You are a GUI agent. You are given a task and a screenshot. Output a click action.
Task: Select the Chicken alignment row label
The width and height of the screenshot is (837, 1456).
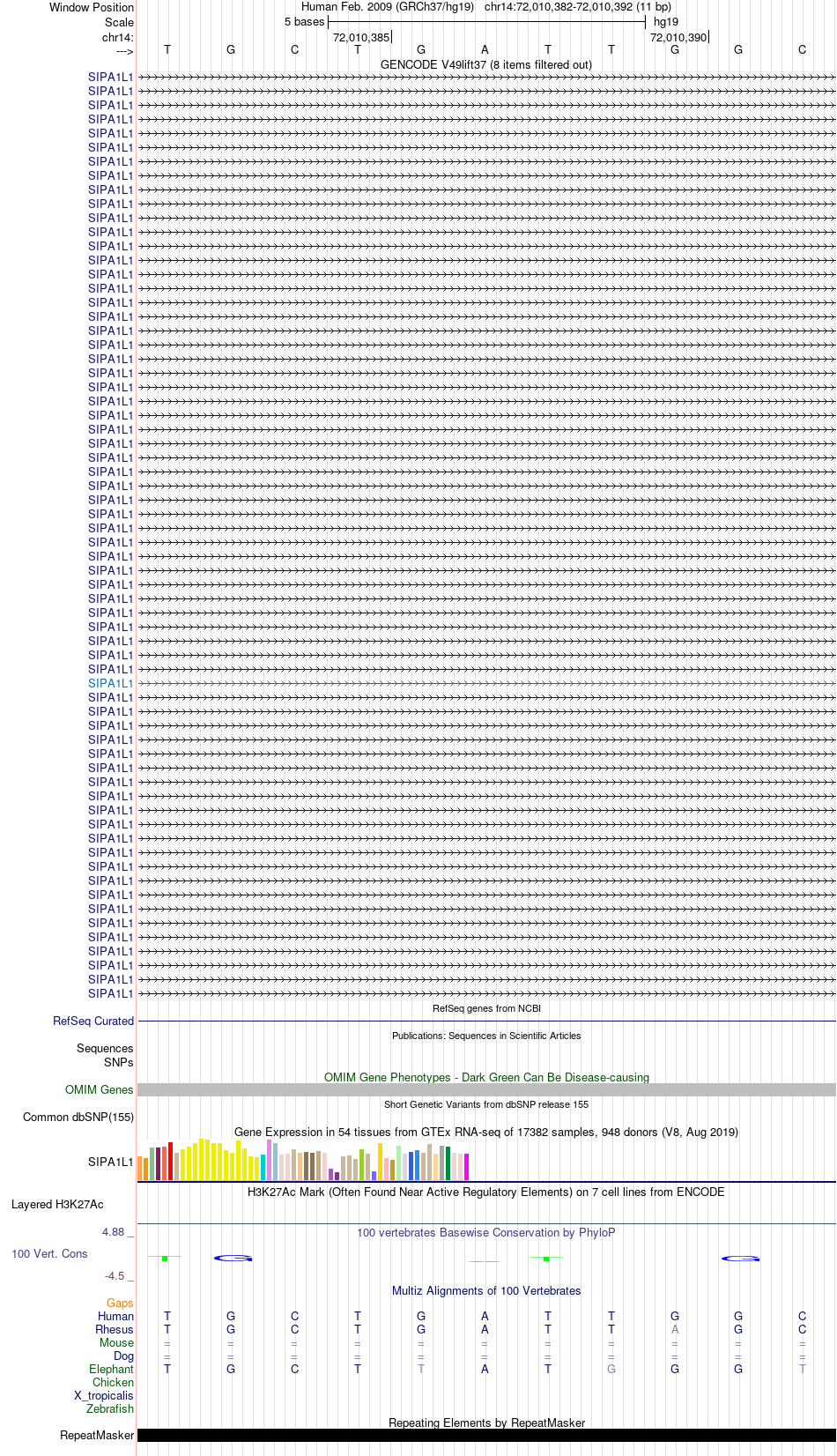coord(114,1382)
